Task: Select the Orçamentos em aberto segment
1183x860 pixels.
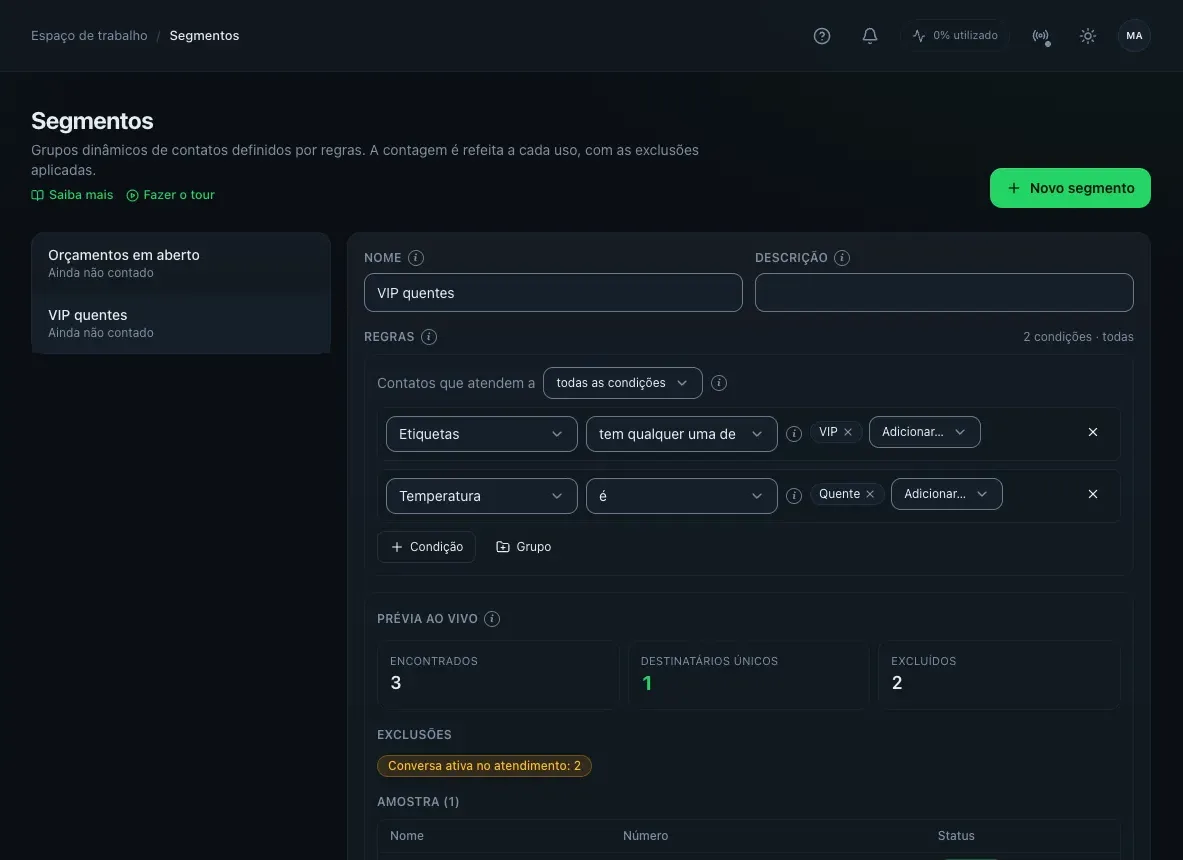Action: pyautogui.click(x=181, y=263)
